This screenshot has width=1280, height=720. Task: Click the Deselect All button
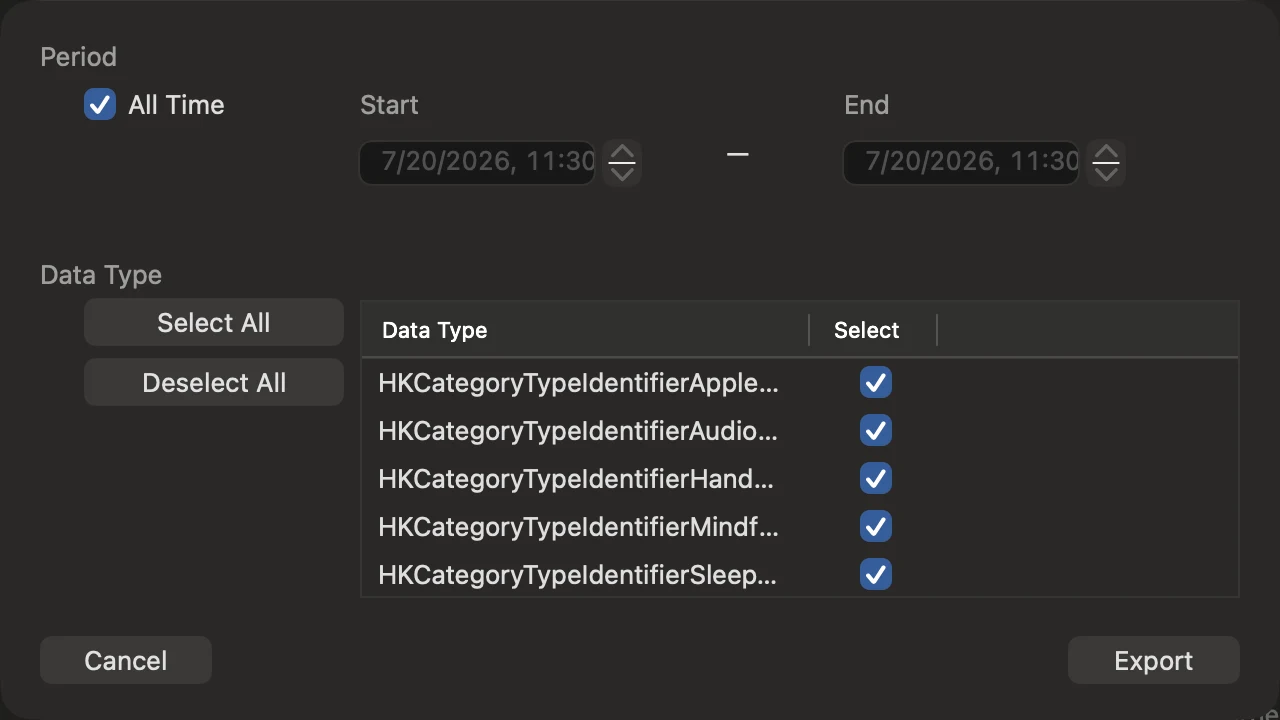click(x=214, y=383)
